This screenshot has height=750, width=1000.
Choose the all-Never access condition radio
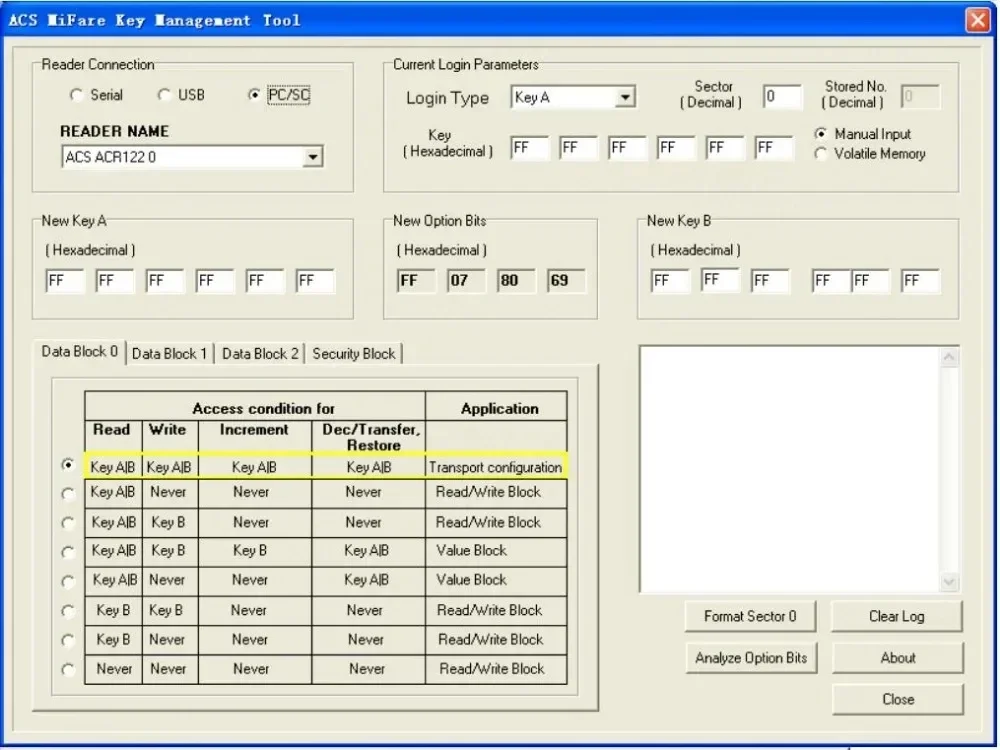[68, 670]
